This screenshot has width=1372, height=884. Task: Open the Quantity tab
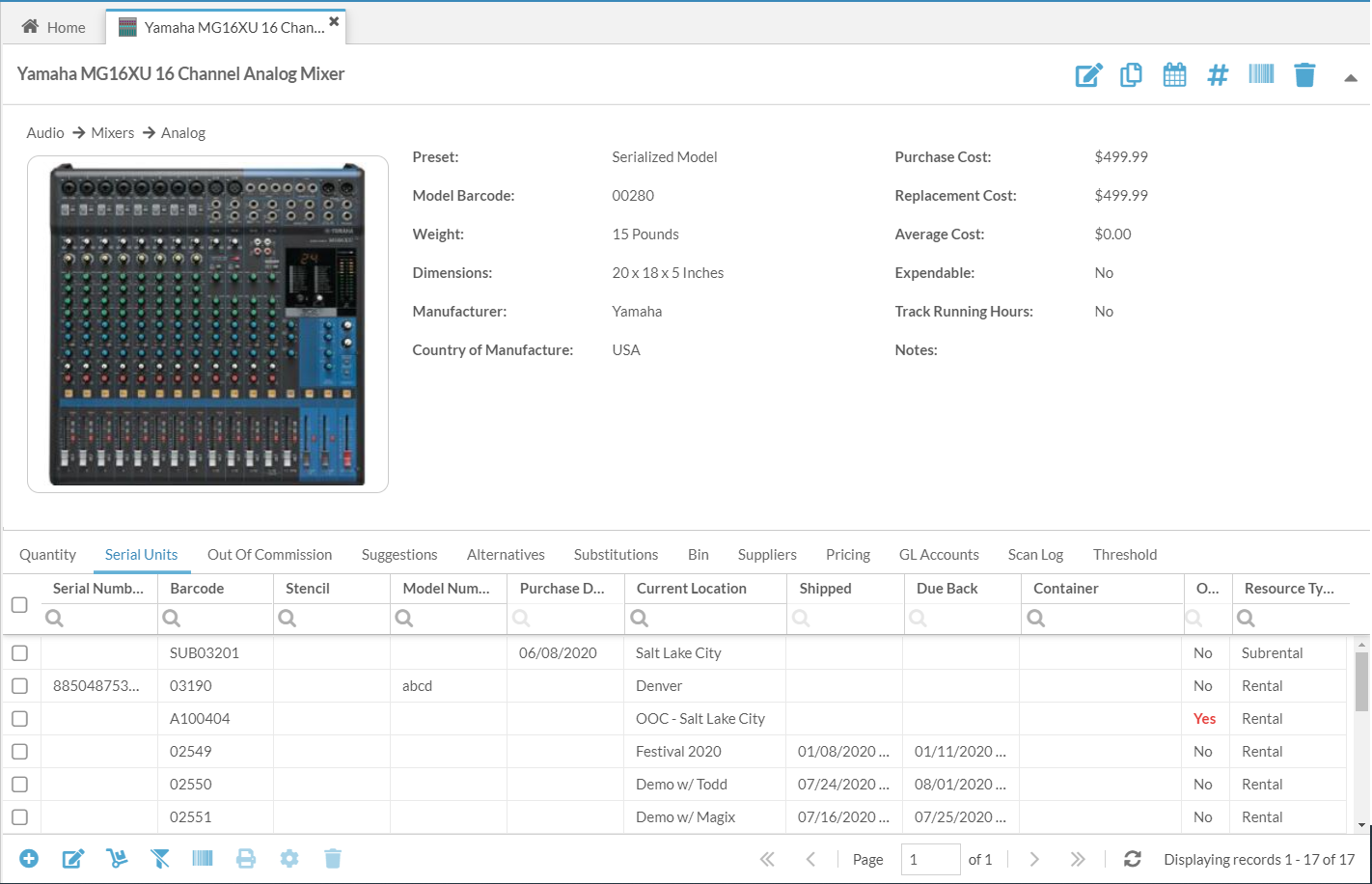pos(47,555)
